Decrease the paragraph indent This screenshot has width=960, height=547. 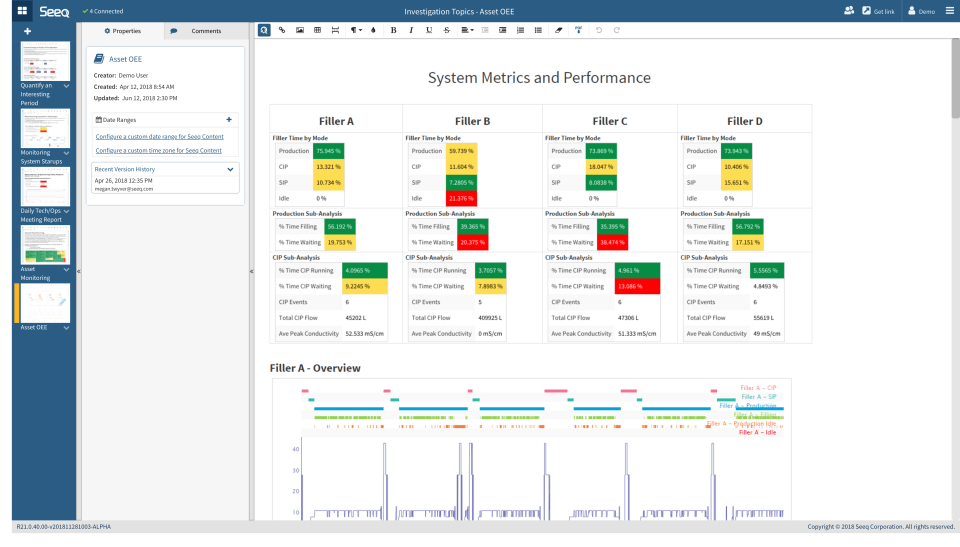[x=485, y=30]
